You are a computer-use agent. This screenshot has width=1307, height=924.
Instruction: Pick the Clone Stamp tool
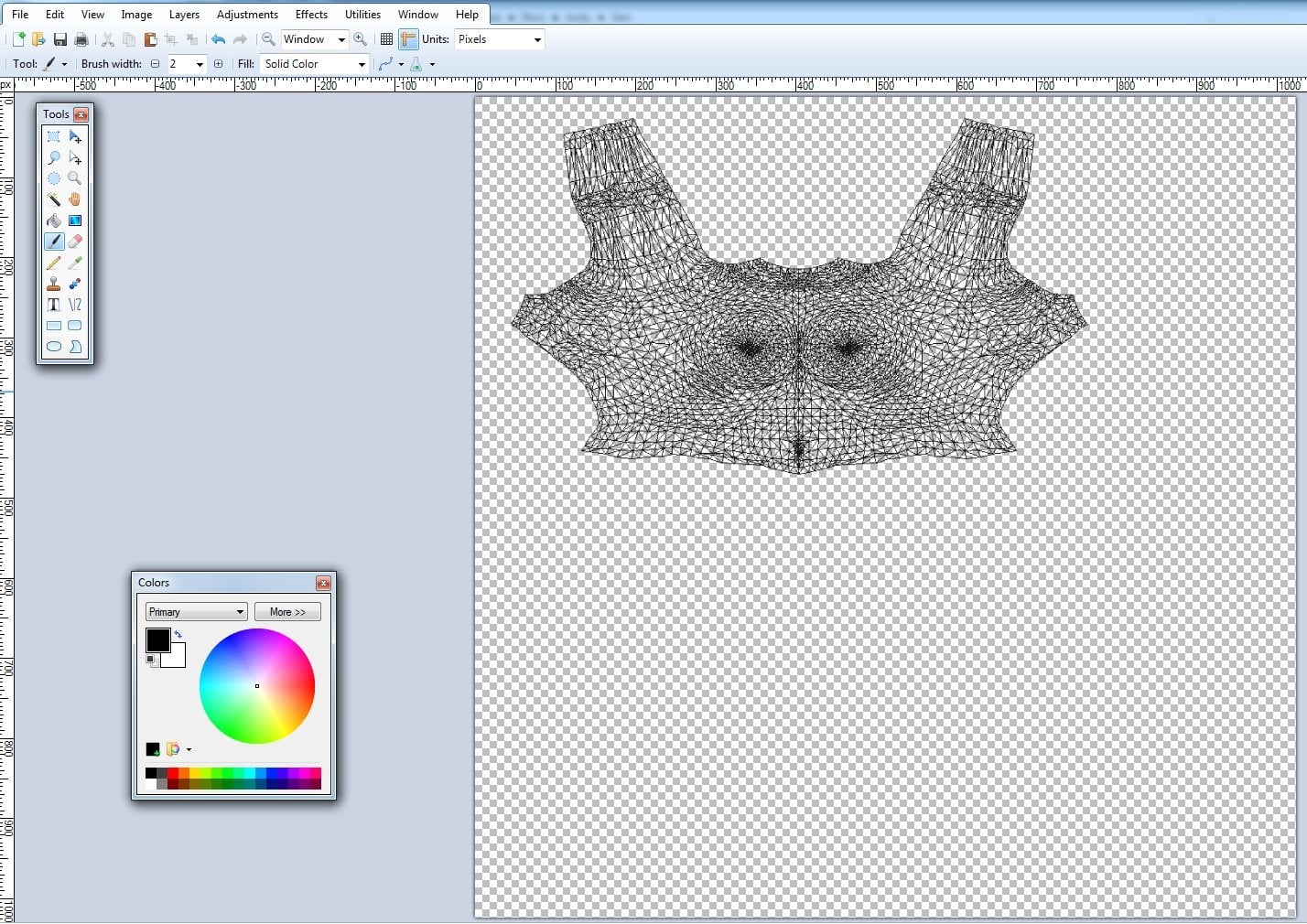point(54,284)
